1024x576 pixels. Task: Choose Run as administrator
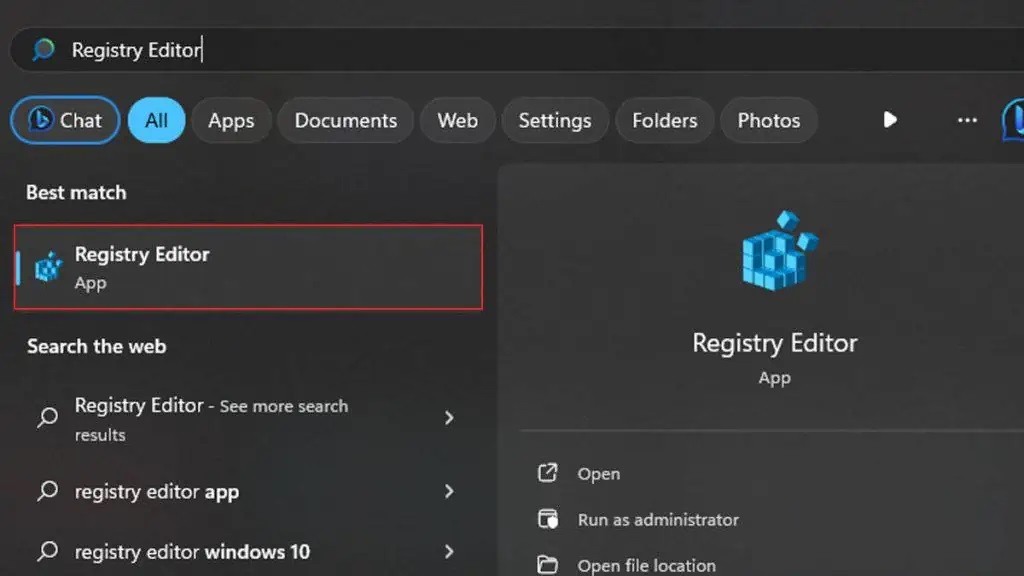pyautogui.click(x=658, y=520)
